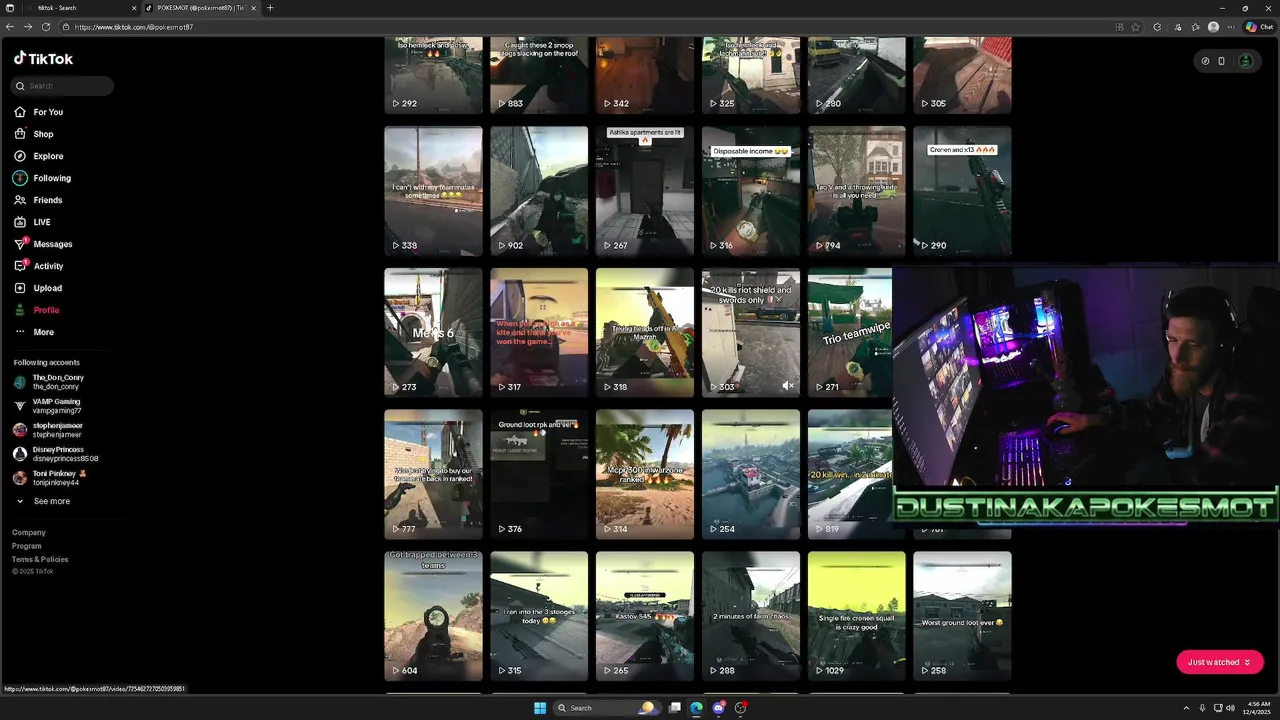Favorite this page with the star icon
Viewport: 1280px width, 720px height.
1135,27
